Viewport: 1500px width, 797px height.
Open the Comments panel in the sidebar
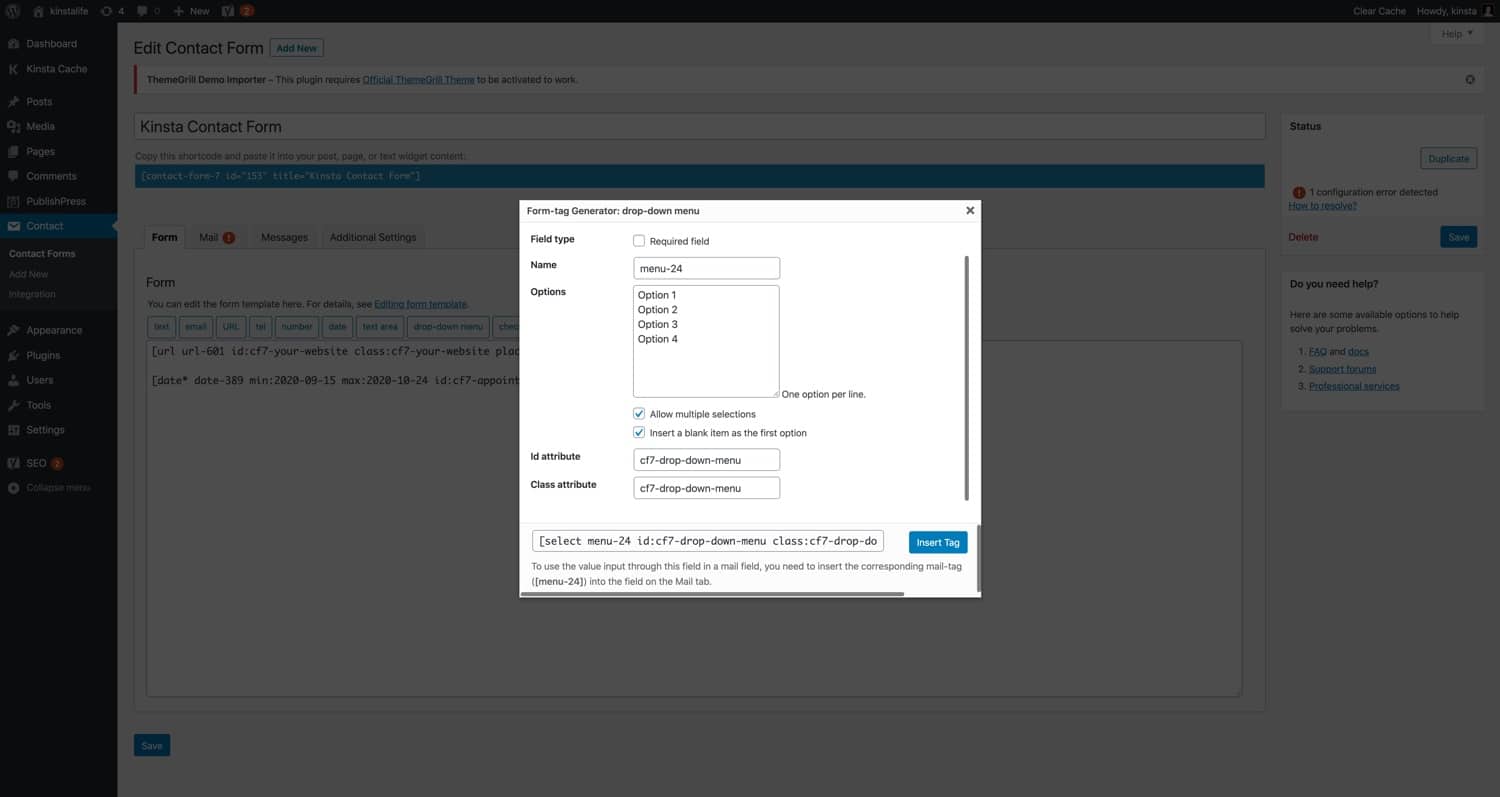tap(48, 176)
